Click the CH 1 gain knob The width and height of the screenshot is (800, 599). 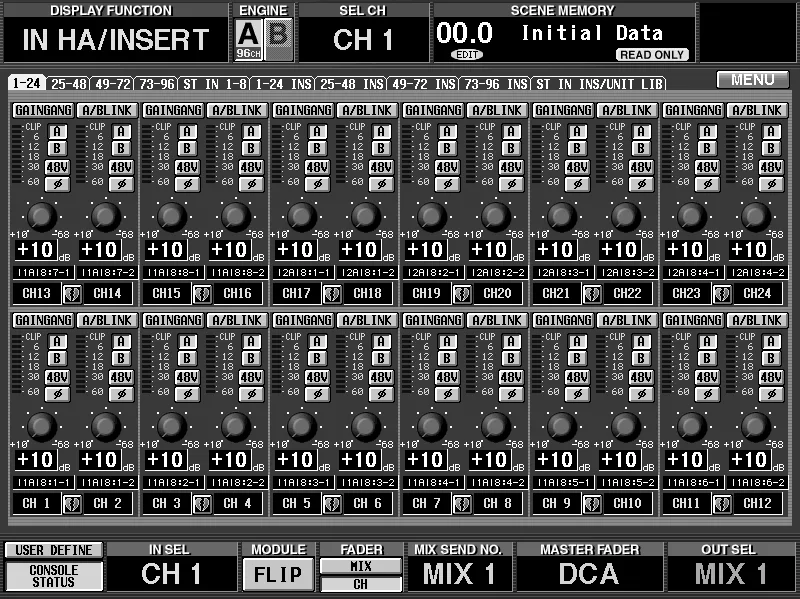pyautogui.click(x=42, y=427)
